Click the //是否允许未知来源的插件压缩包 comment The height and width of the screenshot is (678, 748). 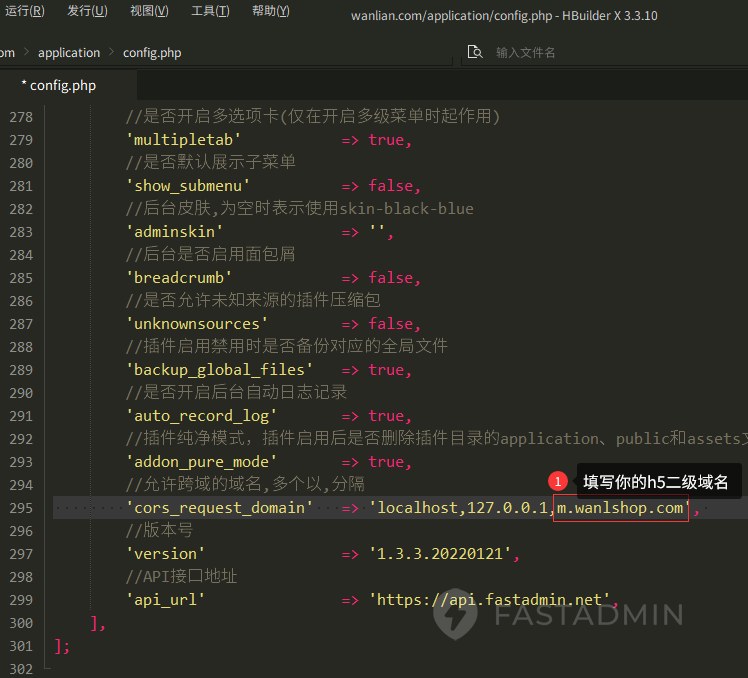(x=253, y=300)
